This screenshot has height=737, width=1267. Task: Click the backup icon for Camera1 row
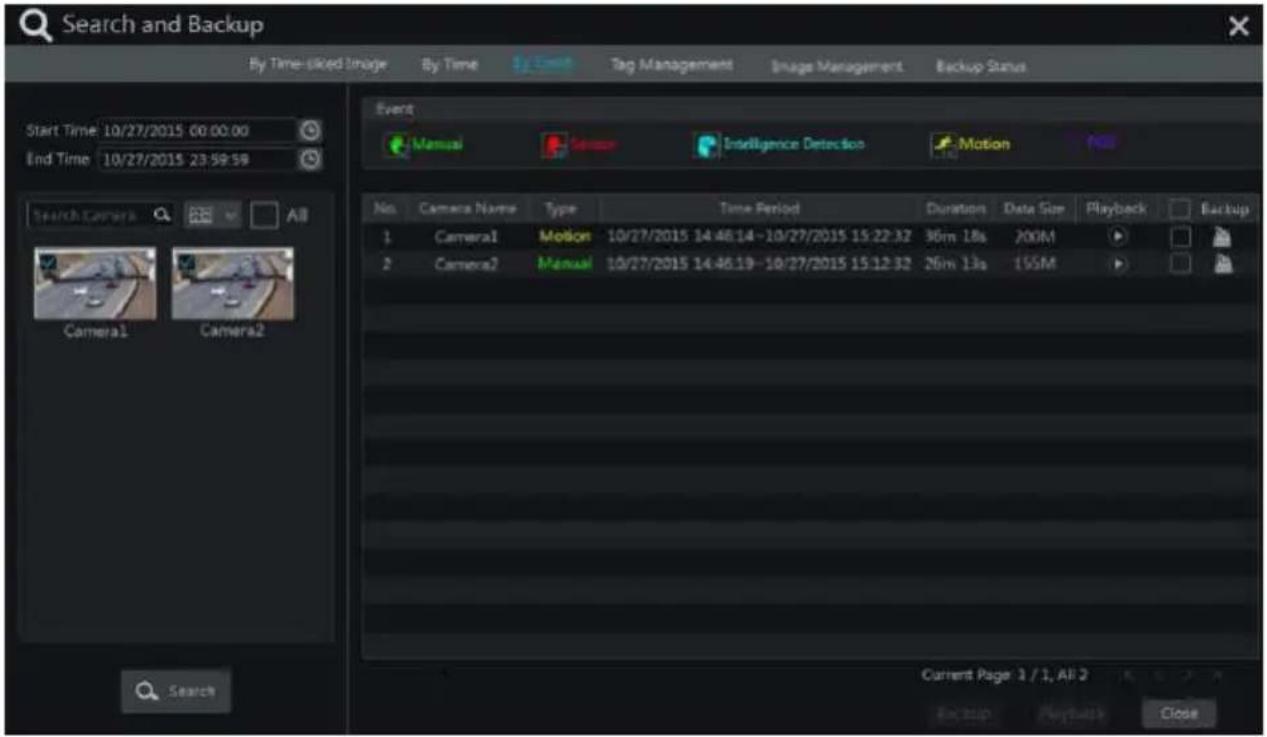[x=1223, y=237]
